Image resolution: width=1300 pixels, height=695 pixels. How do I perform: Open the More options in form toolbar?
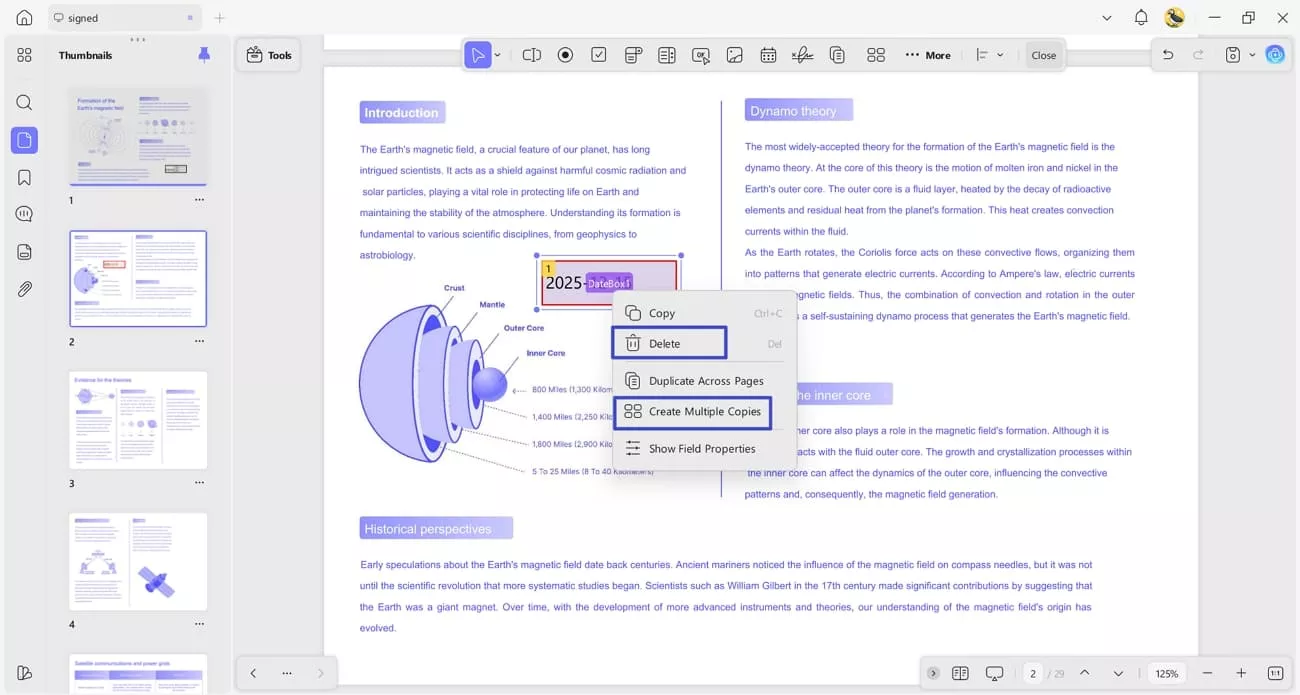coord(928,55)
